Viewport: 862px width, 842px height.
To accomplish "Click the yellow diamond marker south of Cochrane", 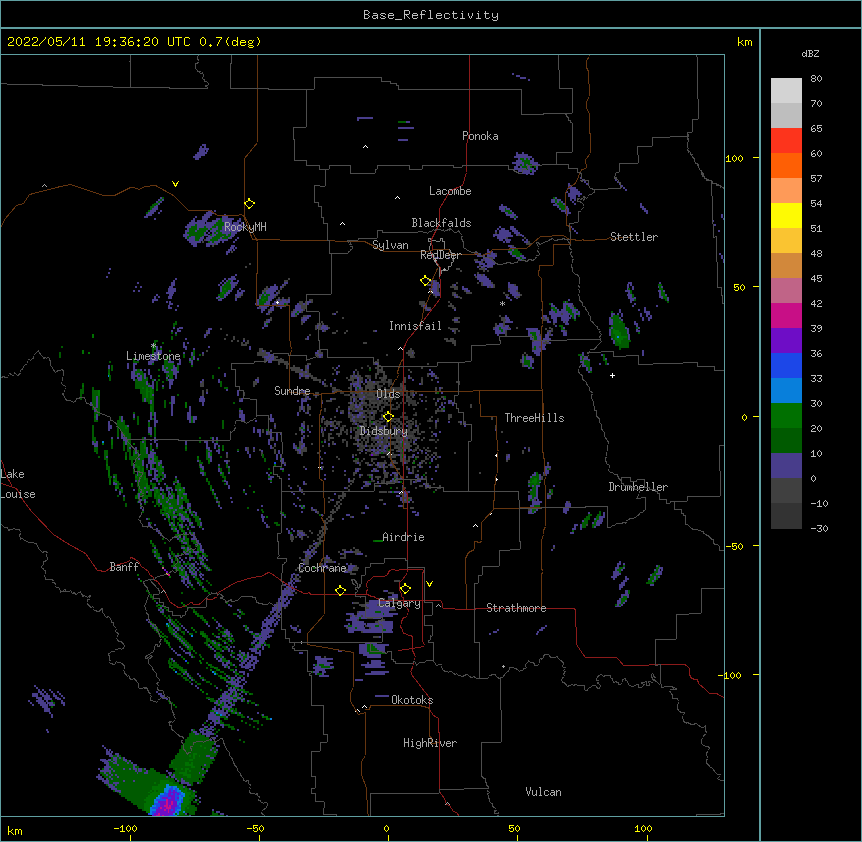I will click(340, 590).
